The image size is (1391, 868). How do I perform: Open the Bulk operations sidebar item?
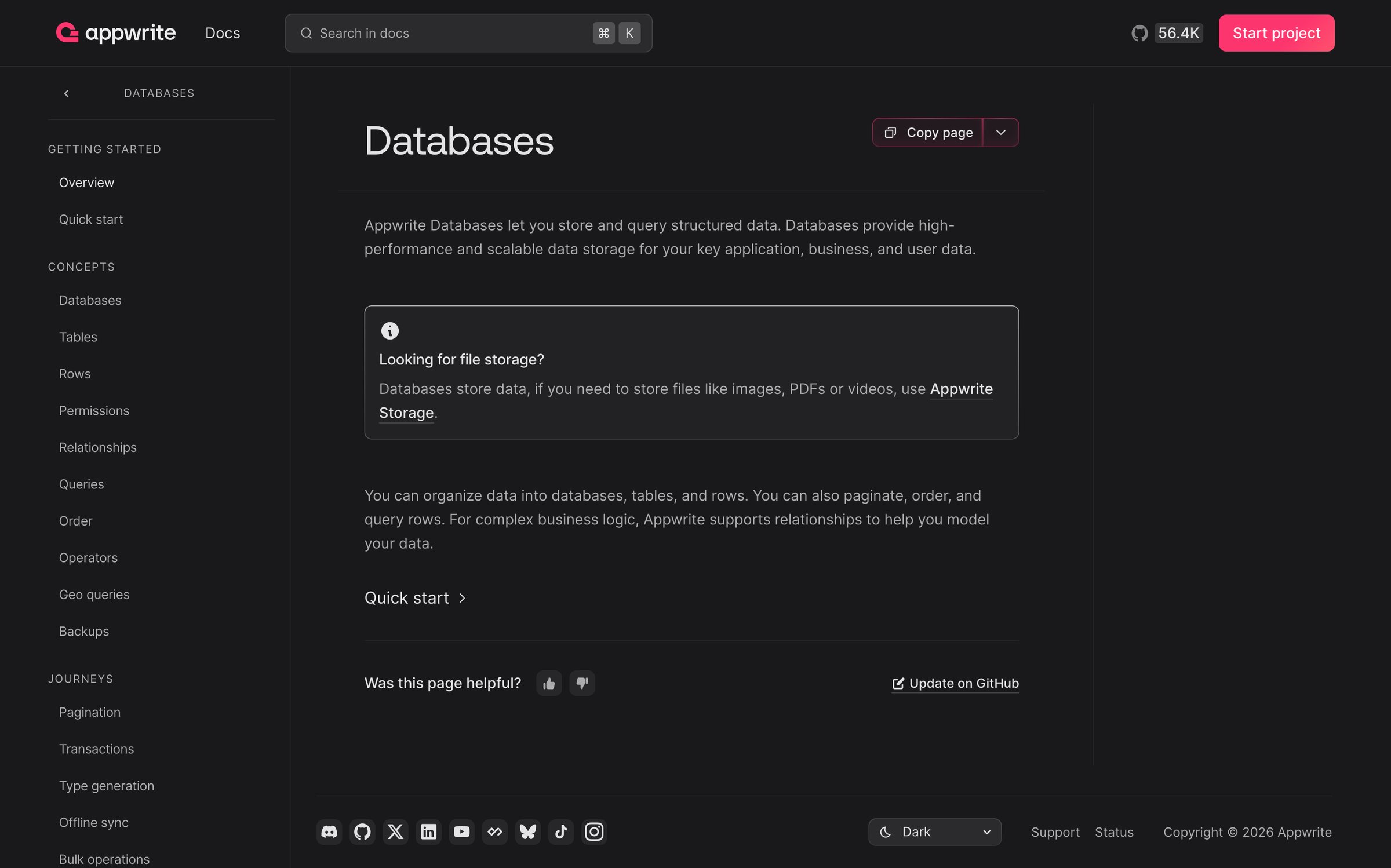[104, 859]
